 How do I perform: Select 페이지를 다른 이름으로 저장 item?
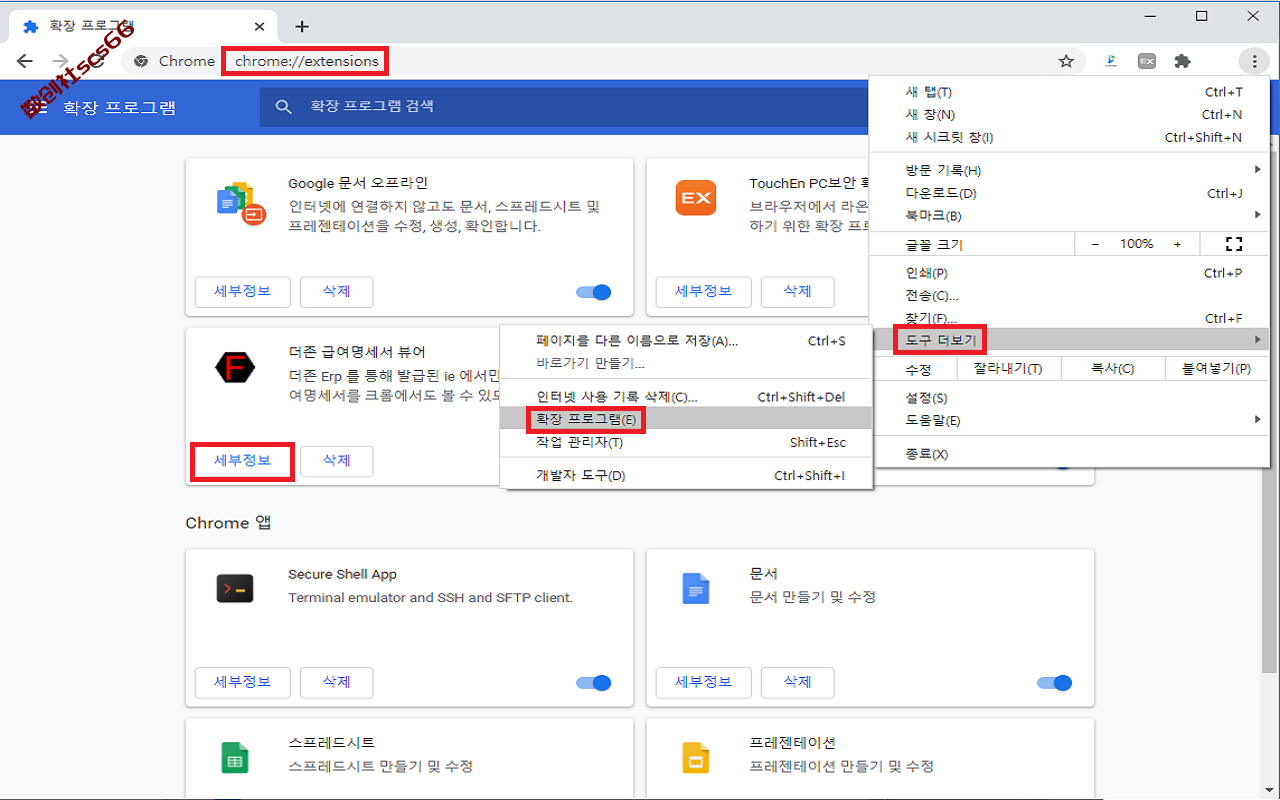click(x=686, y=341)
